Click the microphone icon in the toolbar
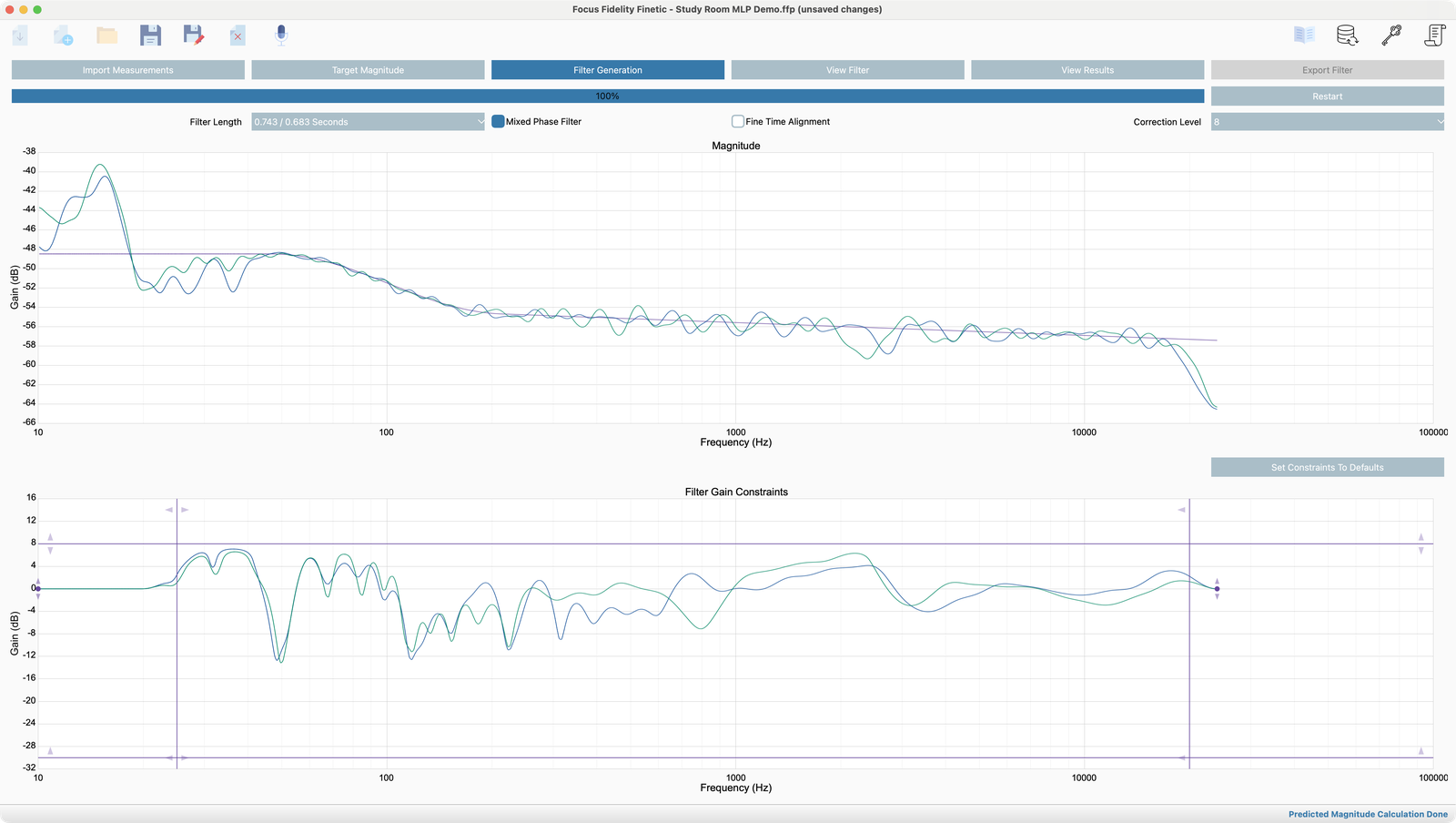This screenshot has height=823, width=1456. [281, 36]
